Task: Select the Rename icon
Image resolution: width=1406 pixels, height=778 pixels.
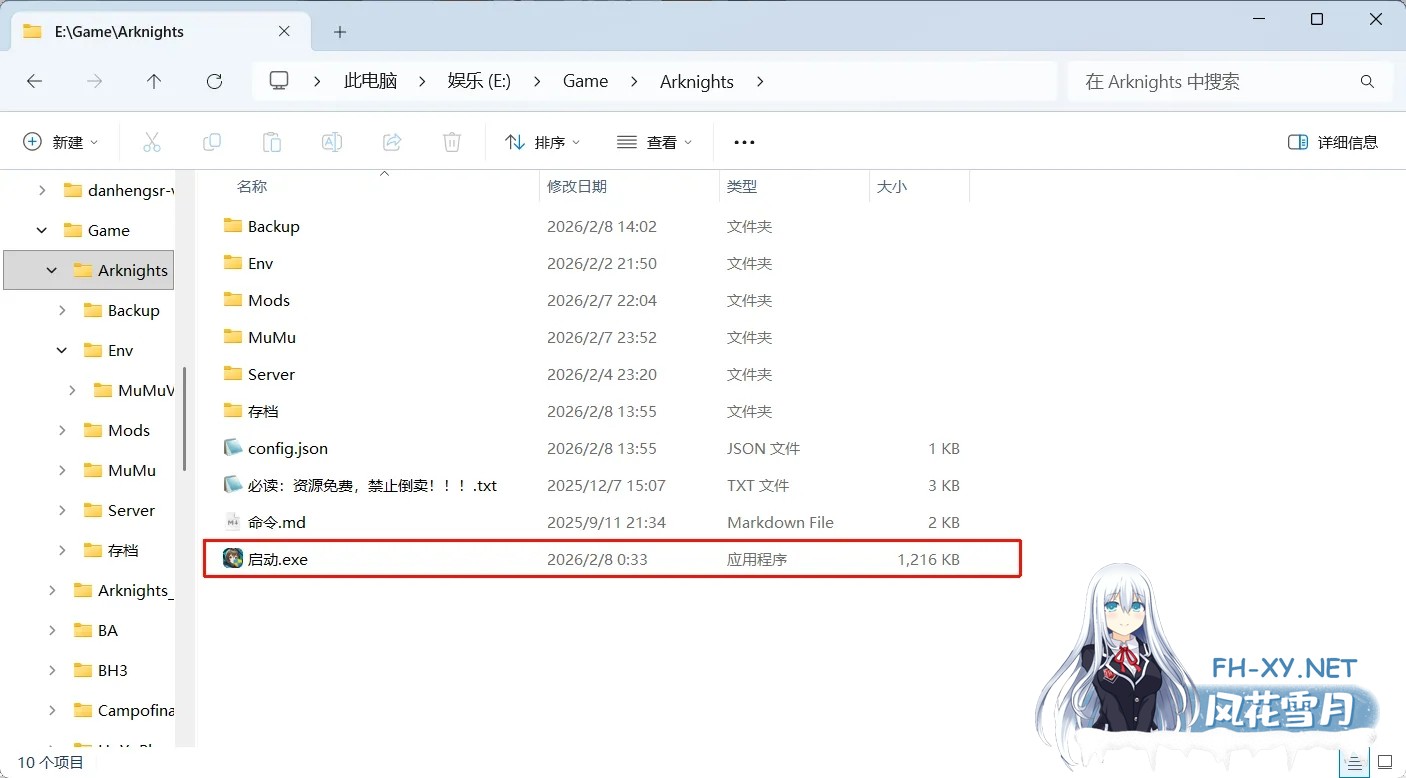Action: coord(331,142)
